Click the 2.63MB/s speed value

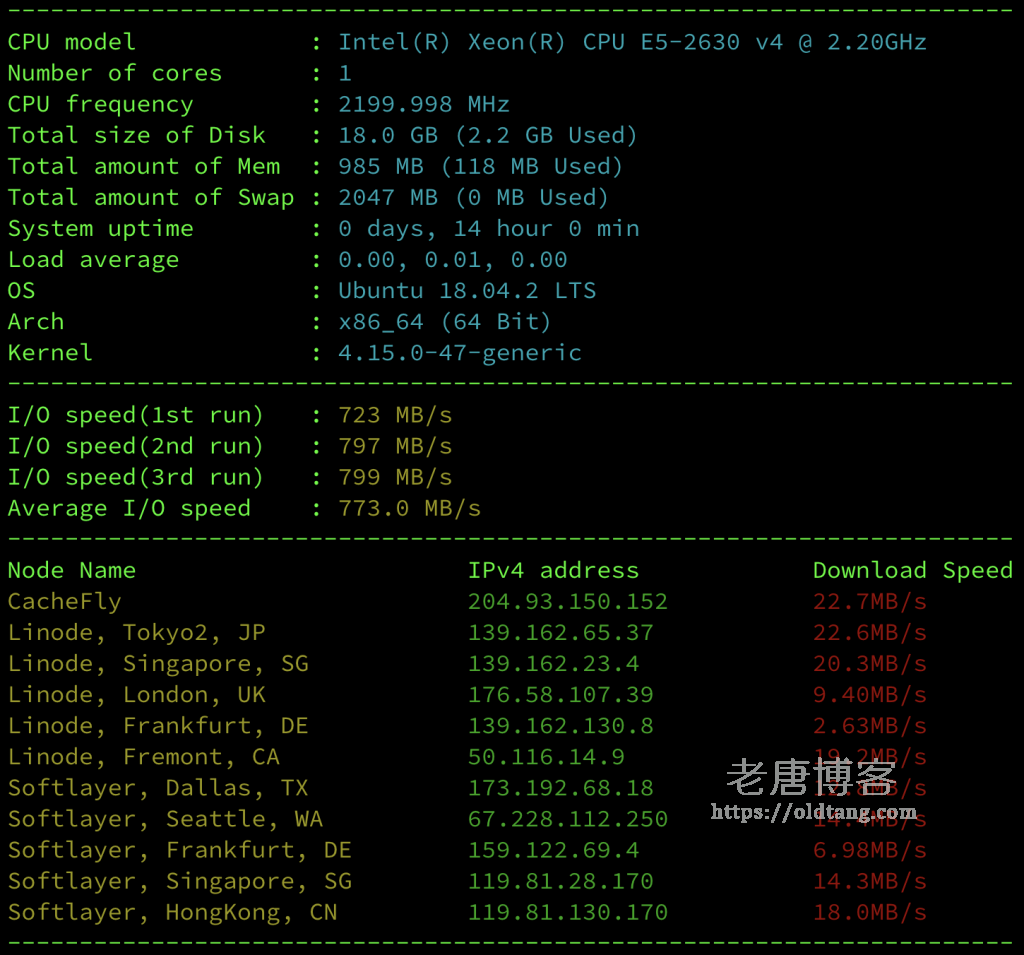[869, 726]
